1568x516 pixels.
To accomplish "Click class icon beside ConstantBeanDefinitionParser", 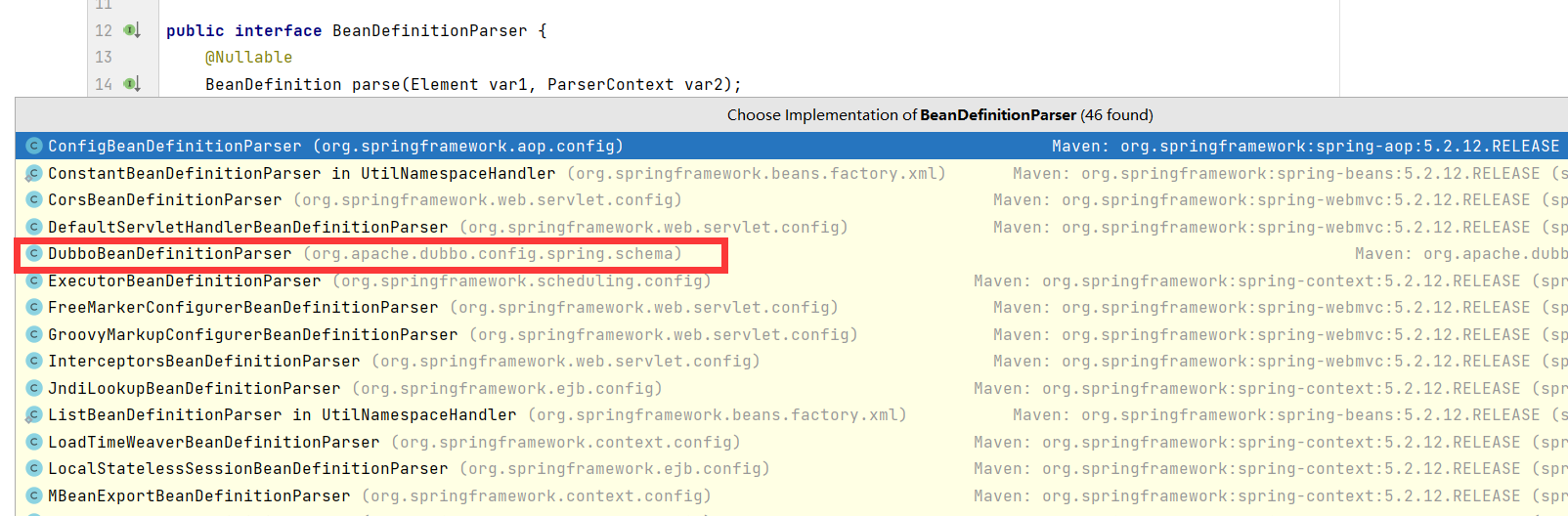I will 33,173.
